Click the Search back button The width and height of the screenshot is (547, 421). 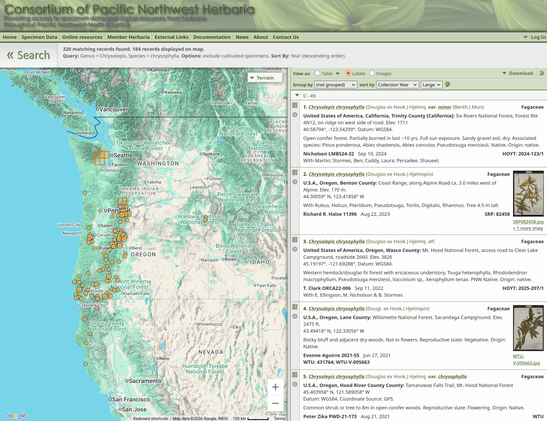[x=29, y=55]
